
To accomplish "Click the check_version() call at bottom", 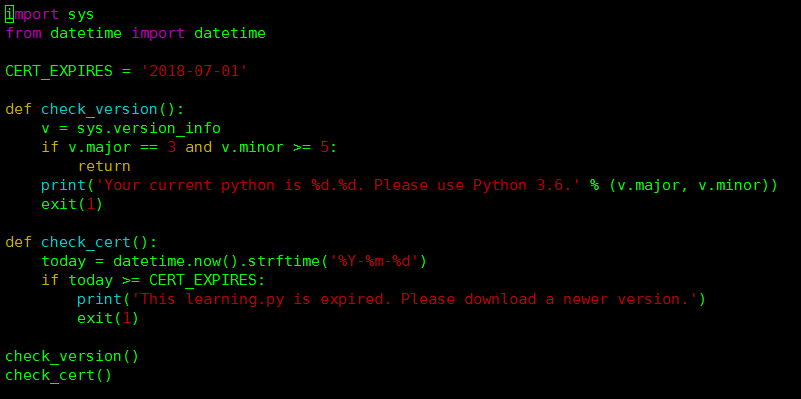I will coord(72,356).
